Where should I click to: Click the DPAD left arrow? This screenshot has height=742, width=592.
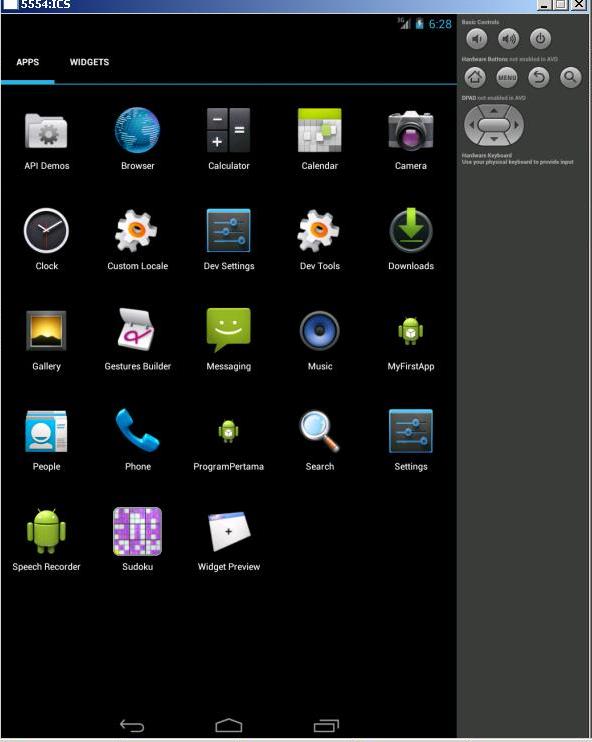(x=471, y=125)
